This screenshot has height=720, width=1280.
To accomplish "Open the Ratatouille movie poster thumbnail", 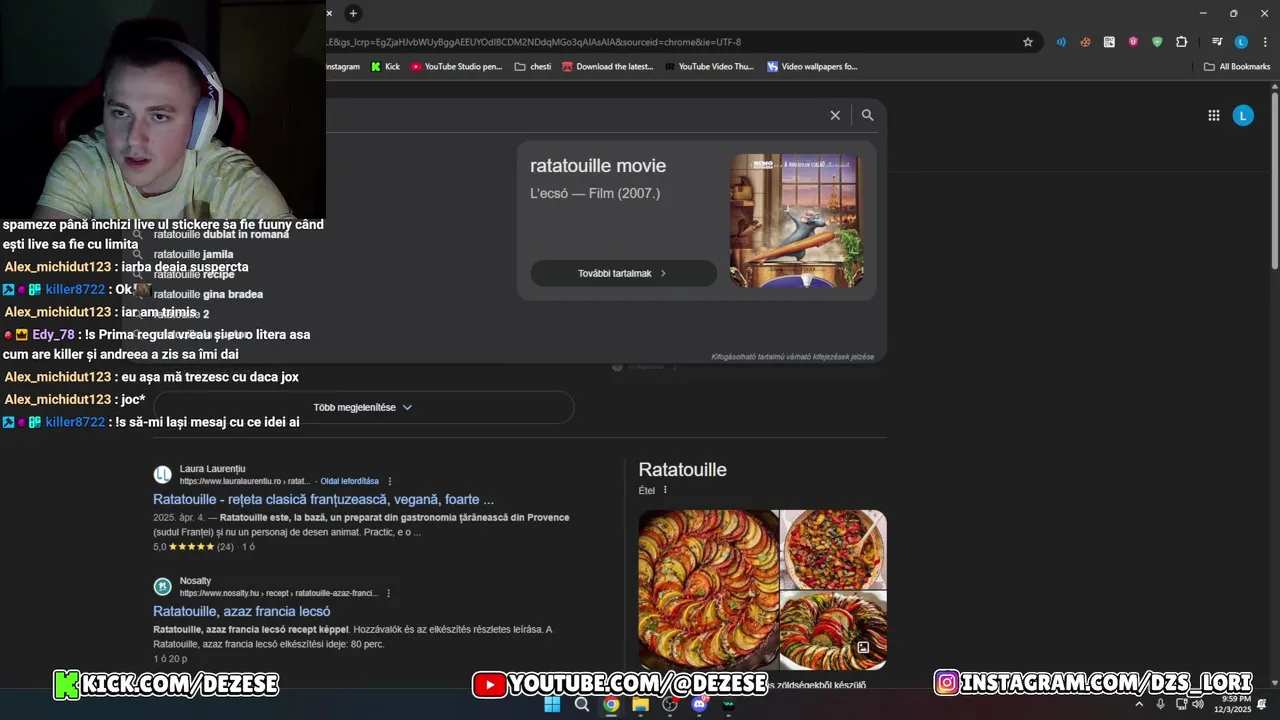I will coord(796,221).
